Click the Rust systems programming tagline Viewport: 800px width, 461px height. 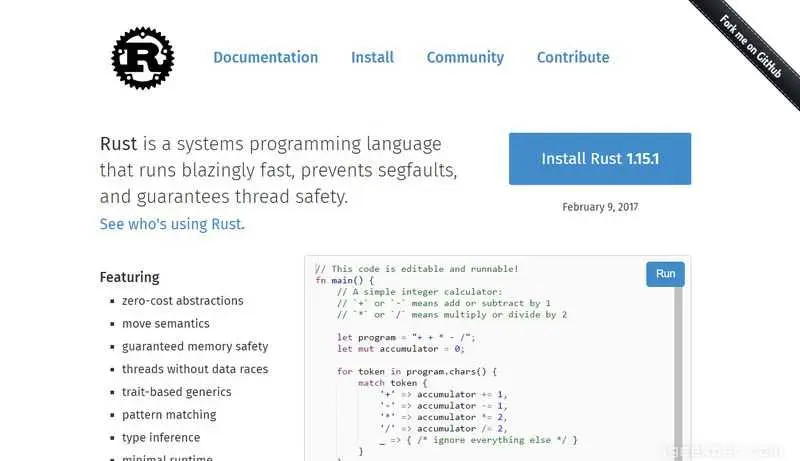point(279,170)
